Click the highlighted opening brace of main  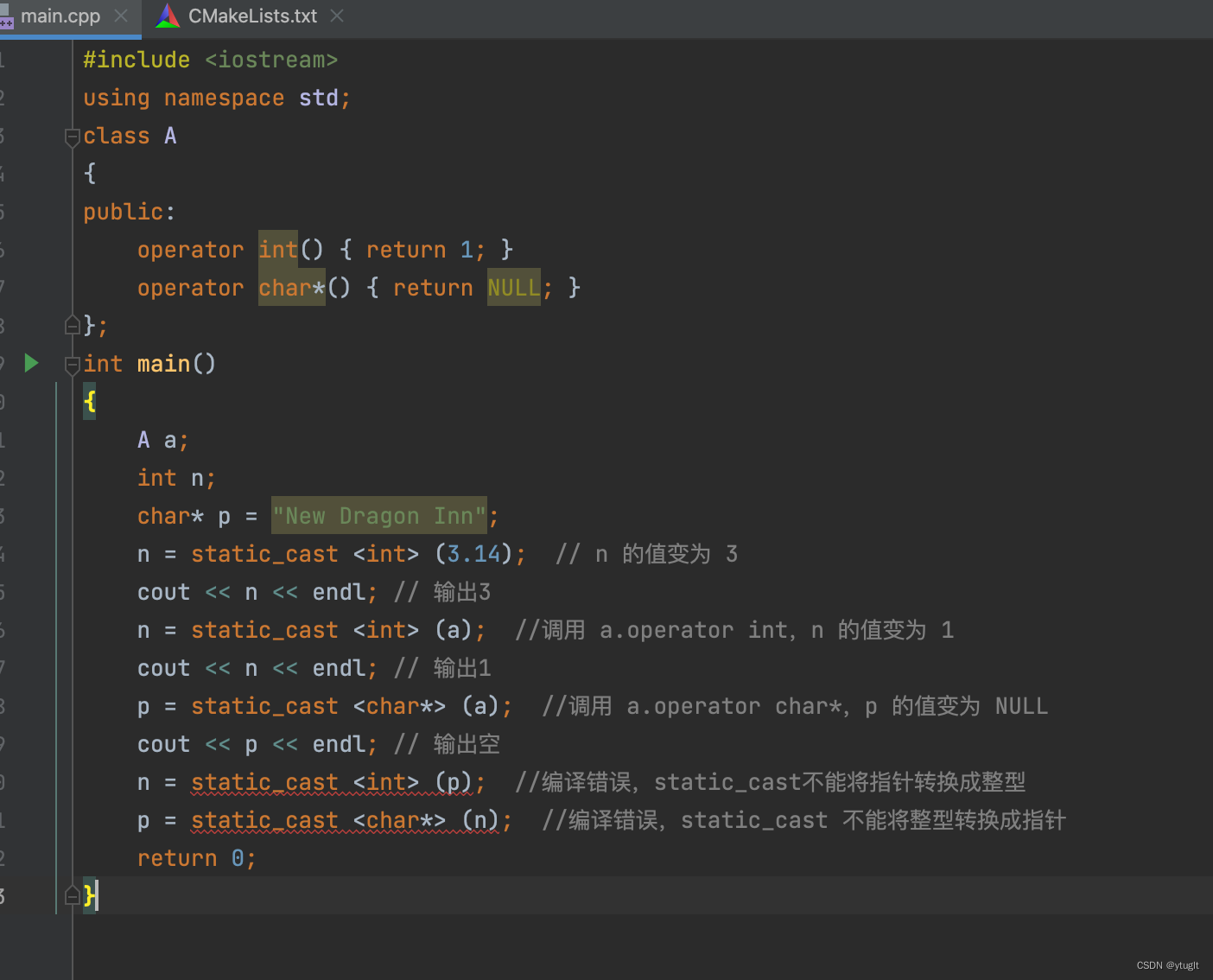pos(90,401)
